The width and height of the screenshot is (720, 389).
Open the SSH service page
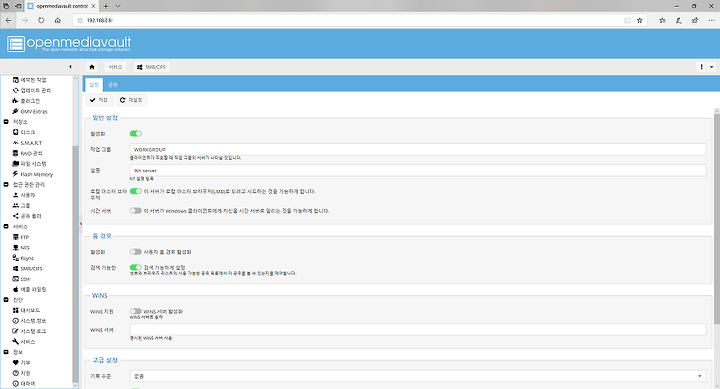coord(21,279)
